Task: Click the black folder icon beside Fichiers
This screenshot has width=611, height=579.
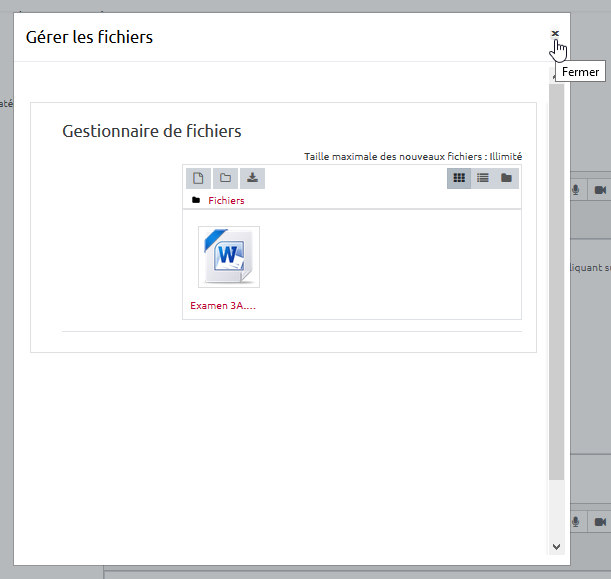Action: point(196,200)
